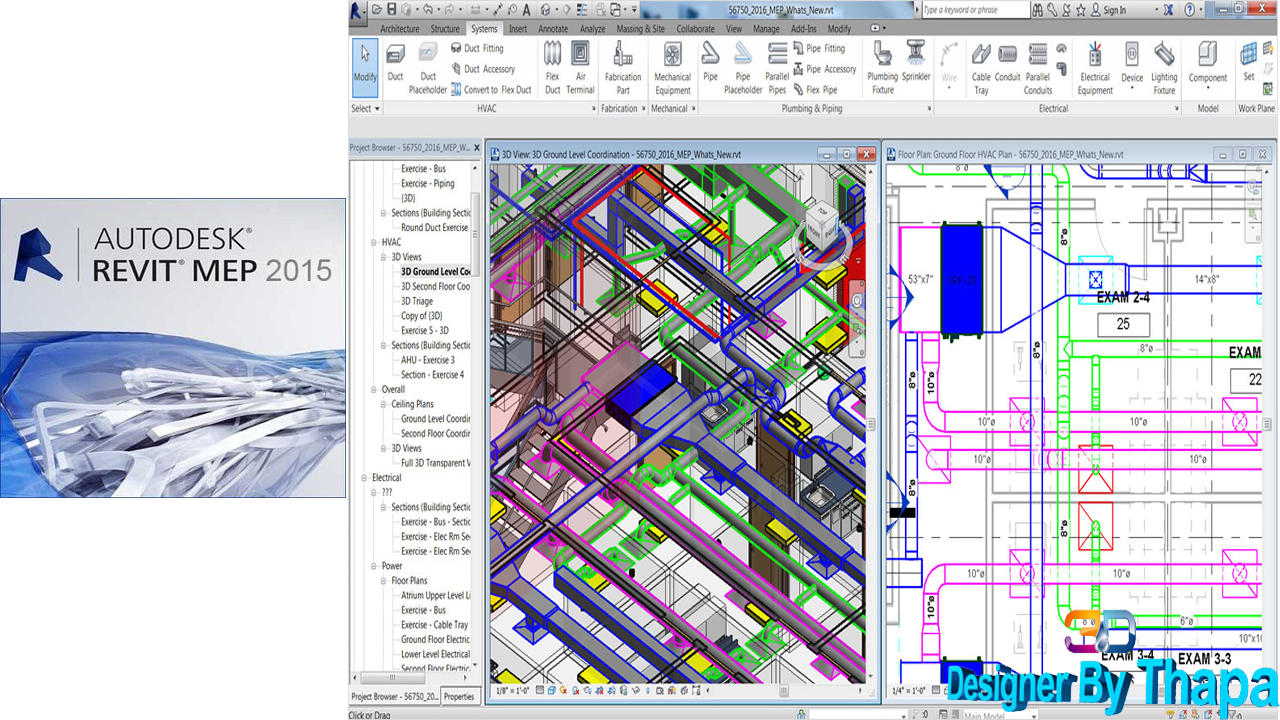Click the Pipe Accessory tool
The height and width of the screenshot is (720, 1280).
point(825,69)
